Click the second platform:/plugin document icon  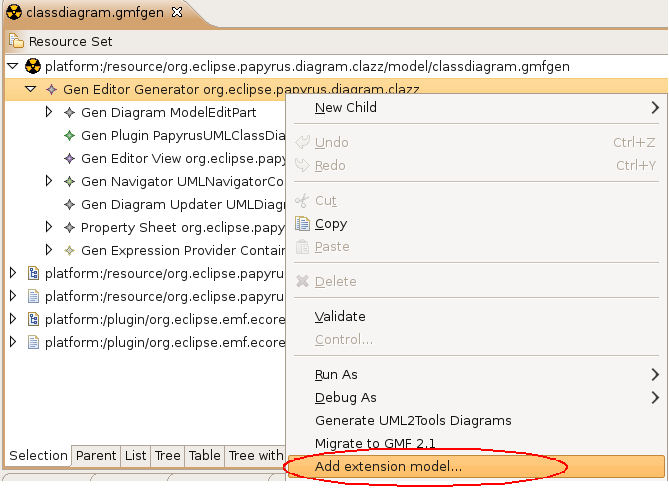click(x=33, y=342)
